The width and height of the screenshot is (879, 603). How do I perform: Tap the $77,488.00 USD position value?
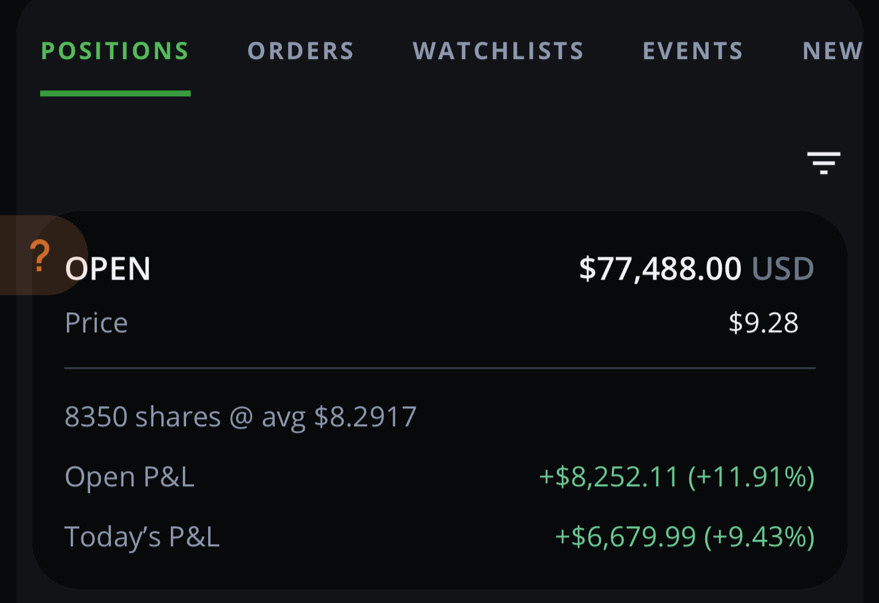pos(696,268)
